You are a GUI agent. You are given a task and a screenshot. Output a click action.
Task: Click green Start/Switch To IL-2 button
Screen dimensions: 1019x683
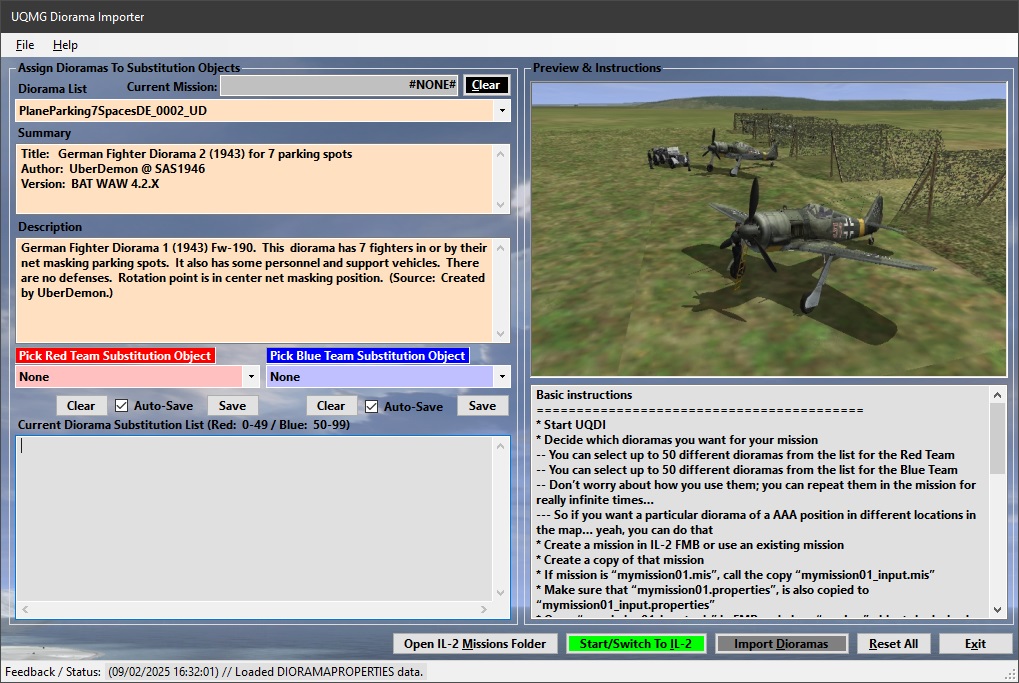tap(636, 643)
